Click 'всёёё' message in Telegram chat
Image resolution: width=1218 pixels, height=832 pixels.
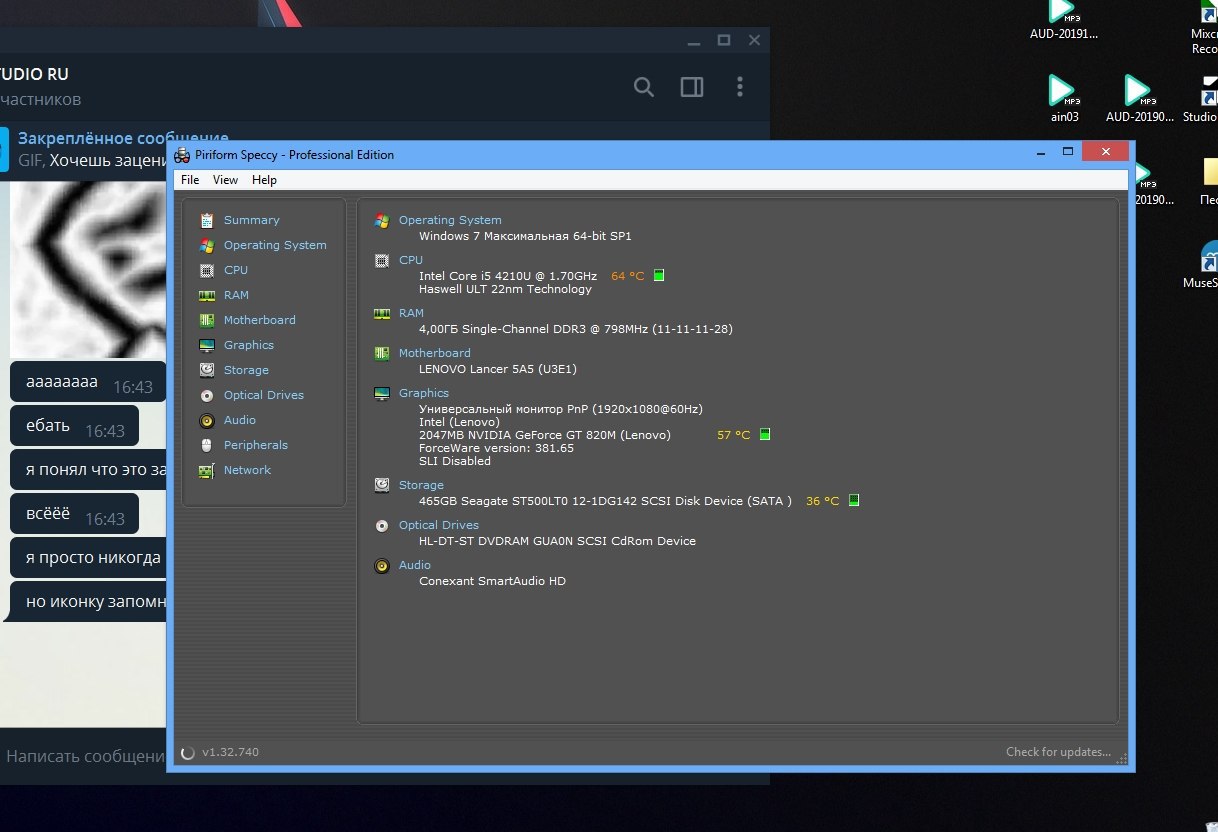pos(75,514)
